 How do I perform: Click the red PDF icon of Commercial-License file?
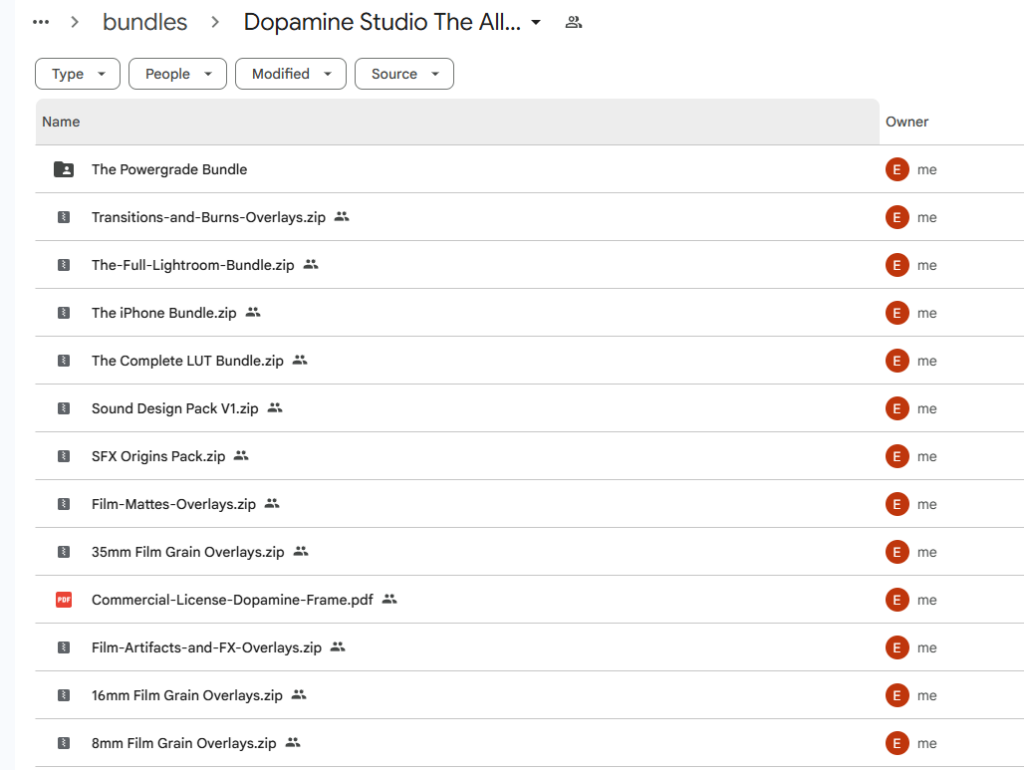click(x=63, y=600)
